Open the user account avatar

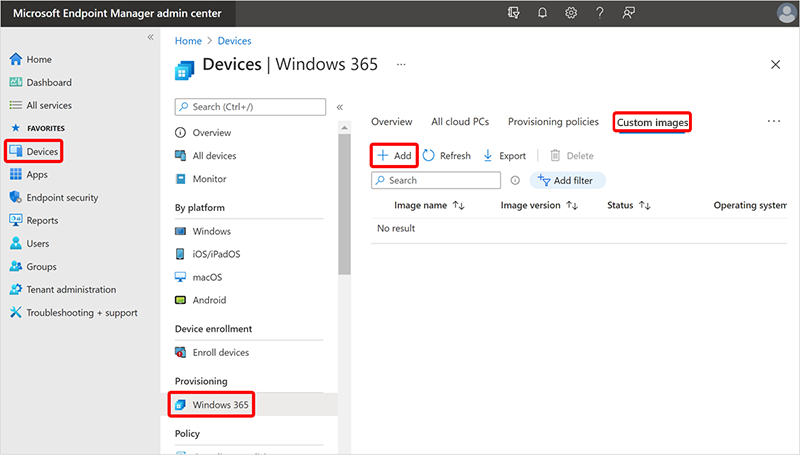[786, 13]
